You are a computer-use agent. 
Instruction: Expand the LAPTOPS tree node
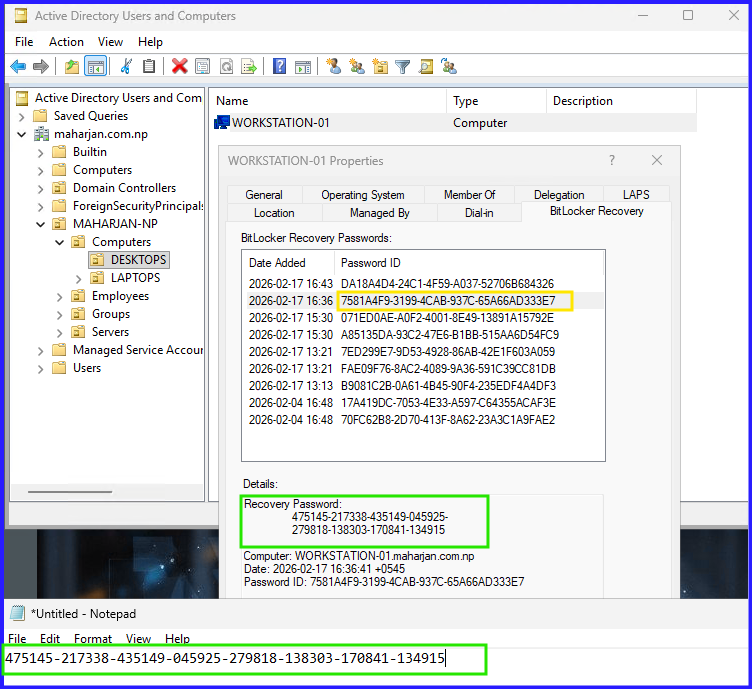point(79,278)
